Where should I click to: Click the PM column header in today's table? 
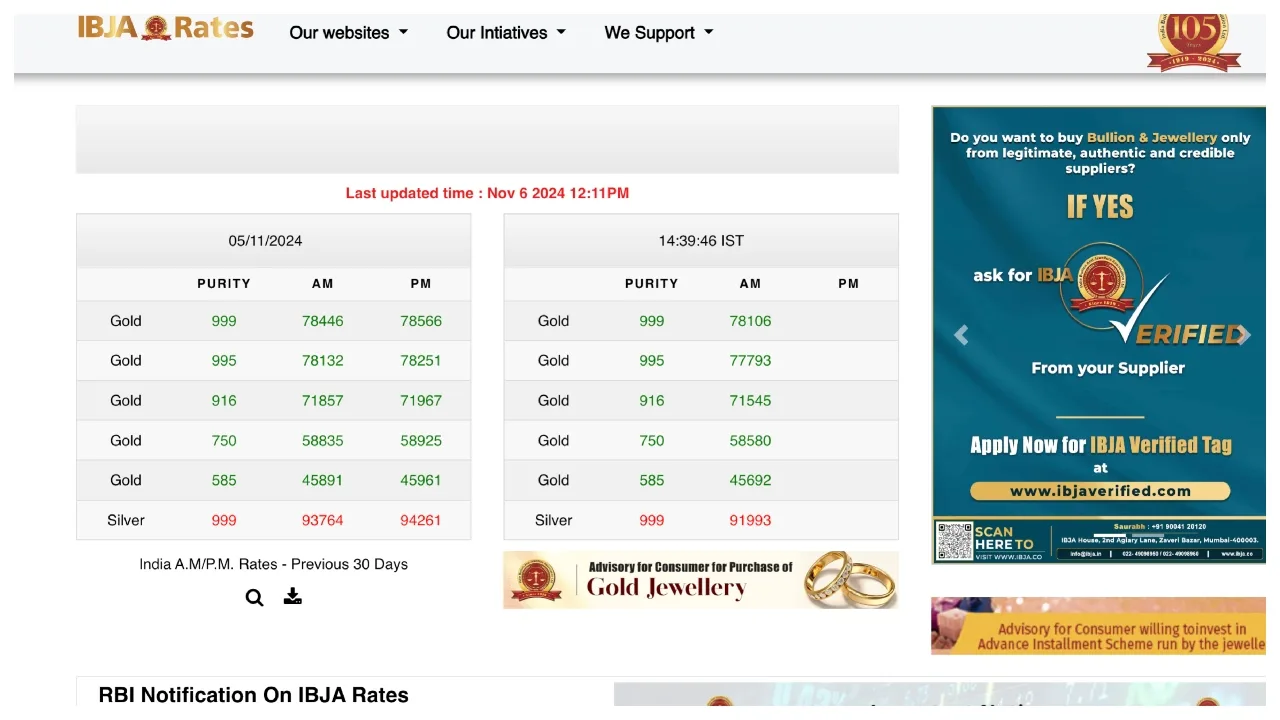849,284
